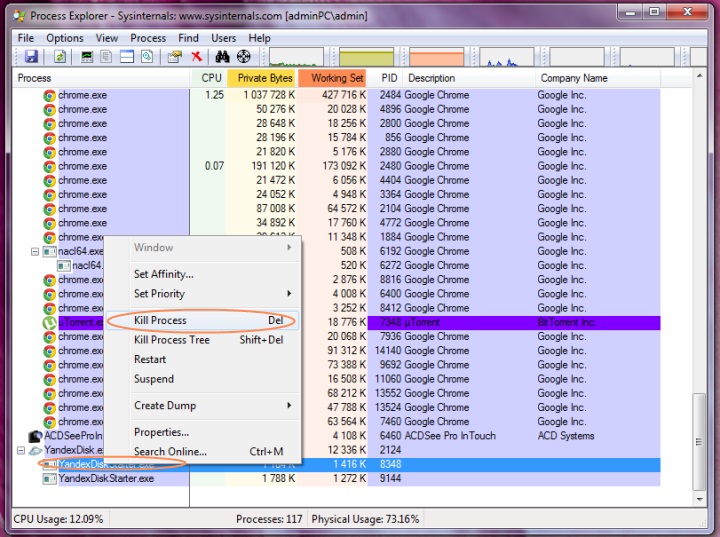Toggle the Show Process Tree toolbar icon
The height and width of the screenshot is (537, 720).
pyautogui.click(x=107, y=57)
